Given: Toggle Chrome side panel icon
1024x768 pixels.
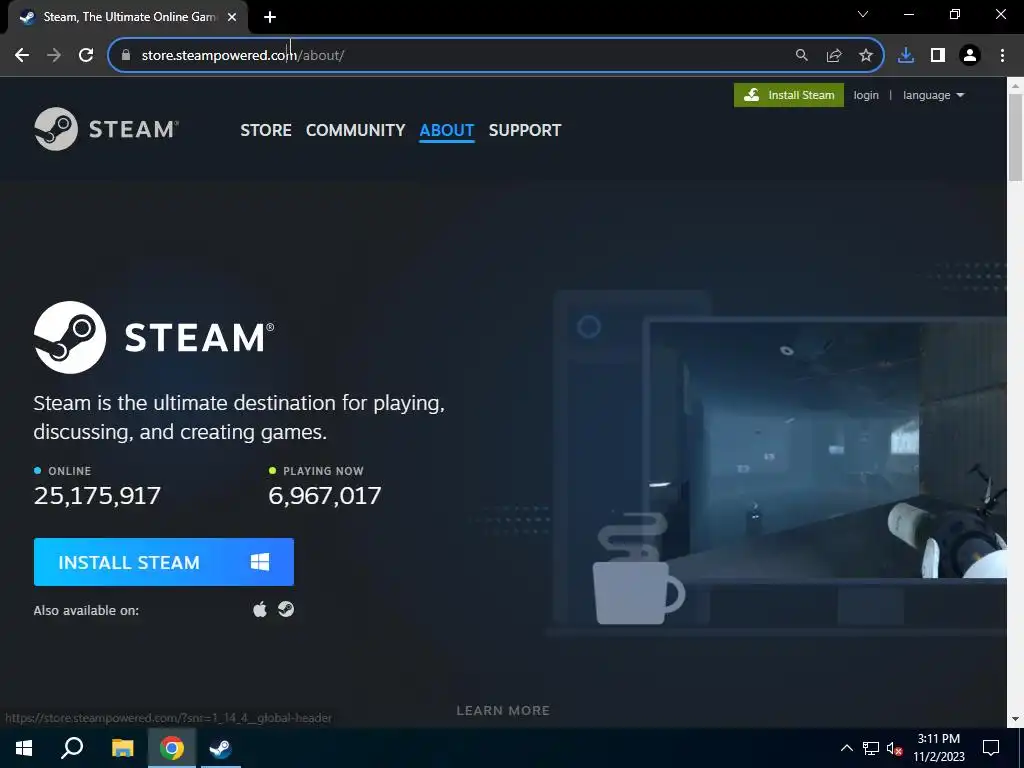Looking at the screenshot, I should 938,56.
